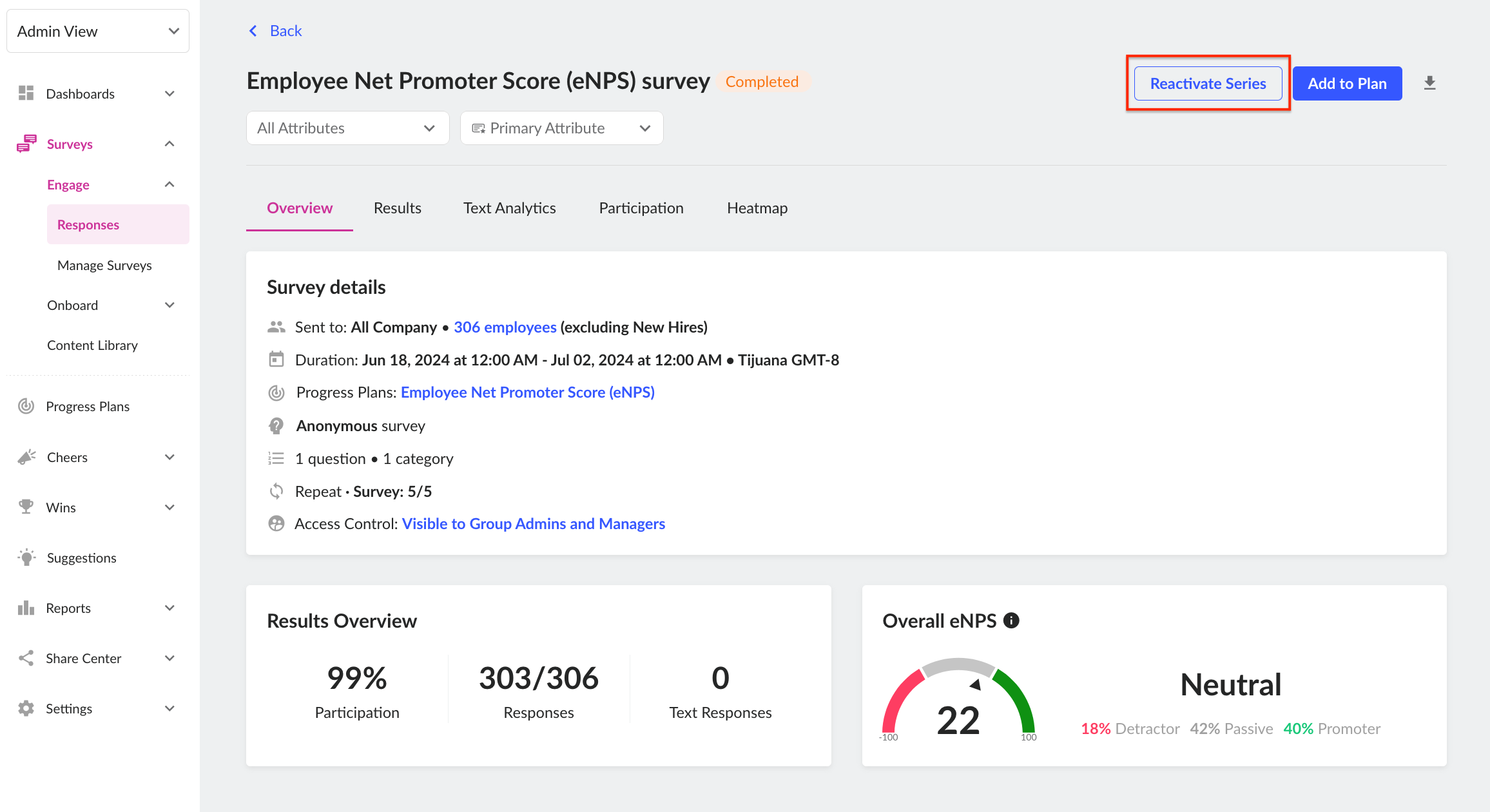This screenshot has height=812, width=1490.
Task: Click the Reactivate Series button
Action: (x=1208, y=83)
